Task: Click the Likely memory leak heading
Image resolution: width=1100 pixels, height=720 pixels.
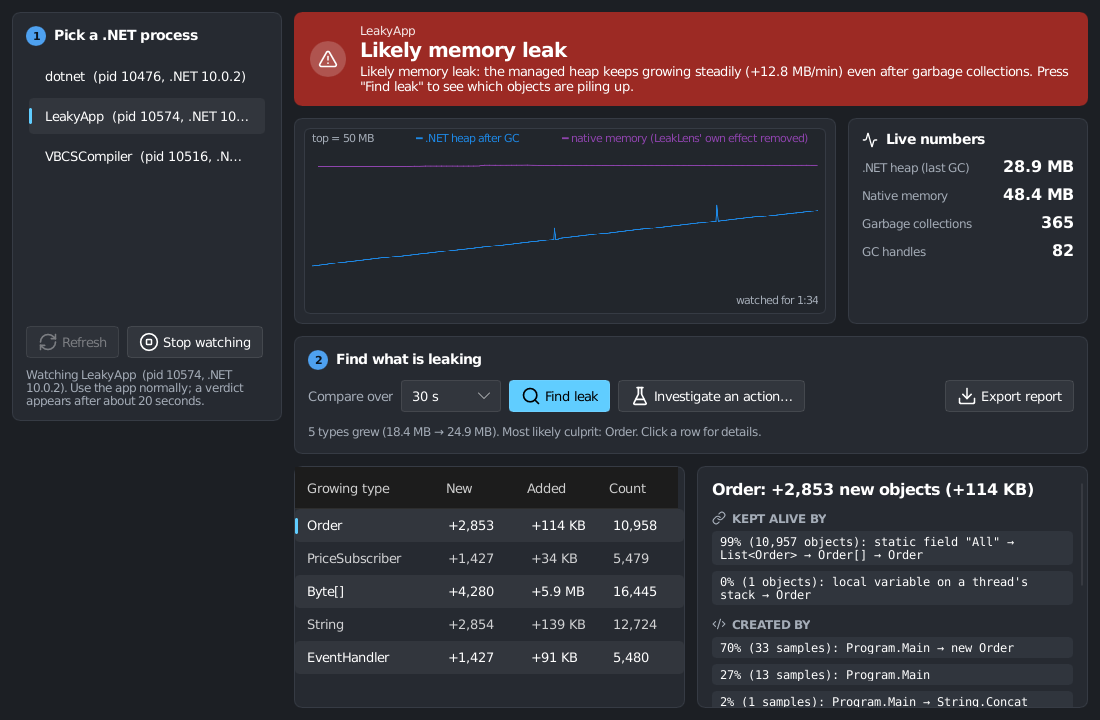Action: [463, 50]
